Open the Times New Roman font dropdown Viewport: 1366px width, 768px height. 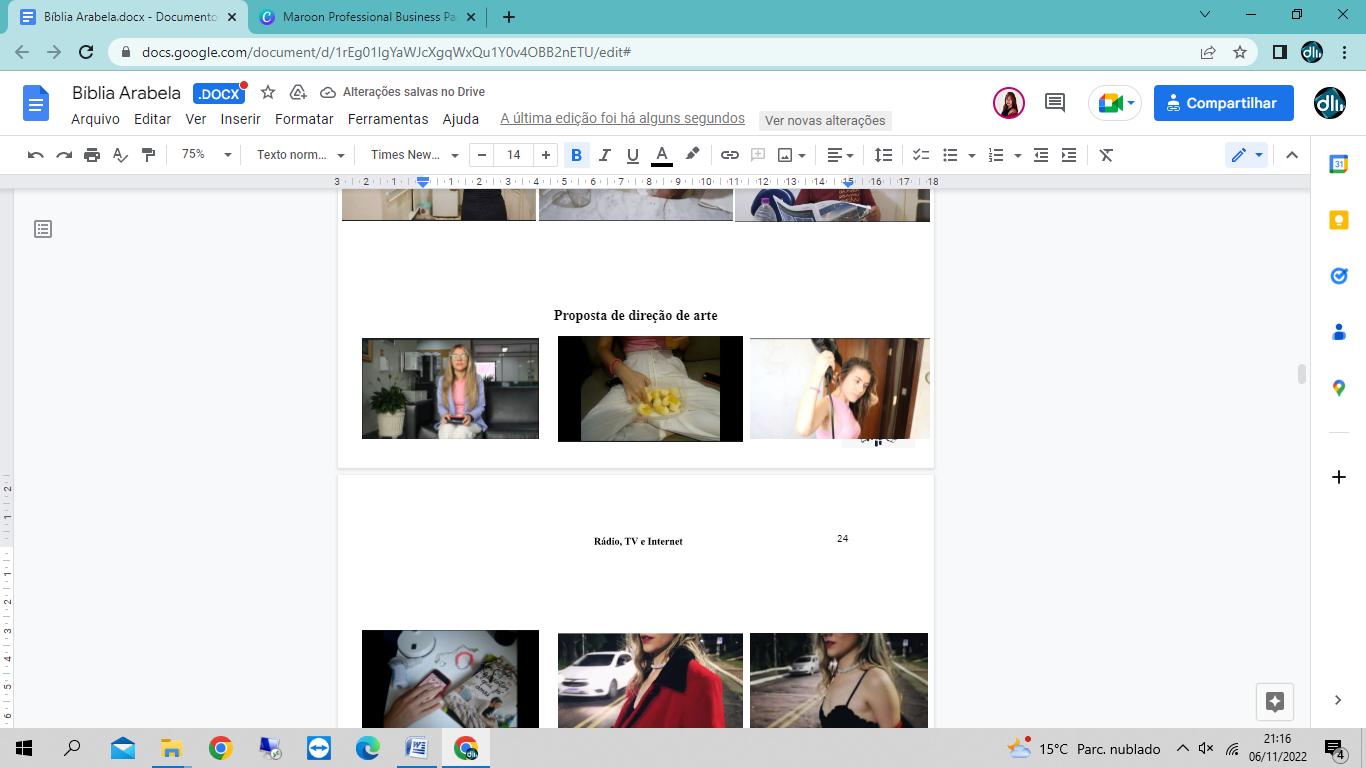point(414,155)
